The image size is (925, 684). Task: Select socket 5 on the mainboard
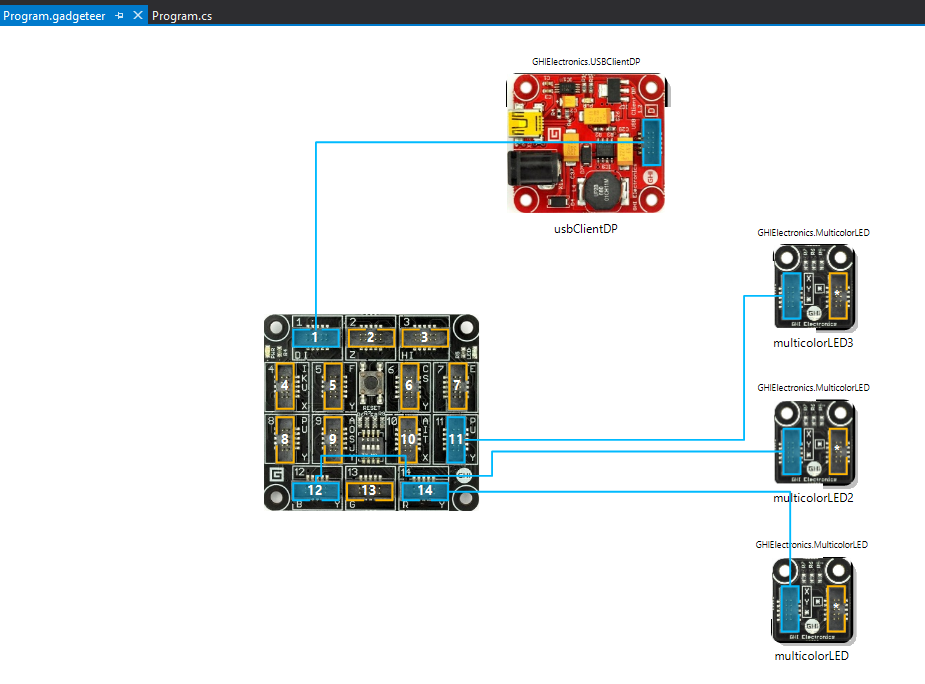333,385
